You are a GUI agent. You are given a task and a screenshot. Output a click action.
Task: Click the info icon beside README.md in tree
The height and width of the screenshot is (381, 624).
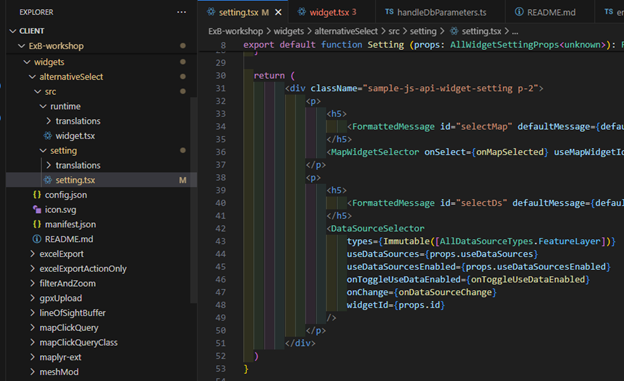[x=37, y=239]
